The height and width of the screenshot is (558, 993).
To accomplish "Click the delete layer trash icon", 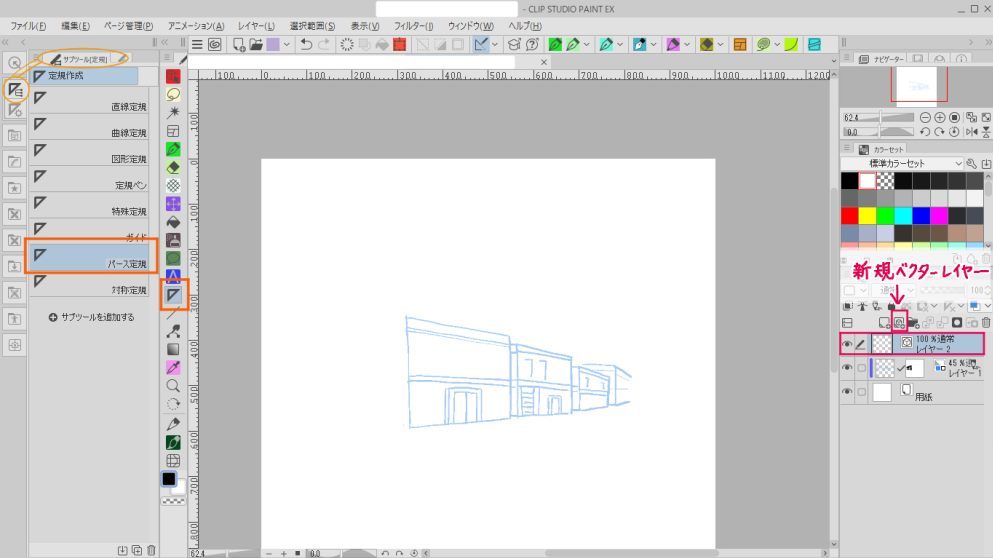I will click(985, 323).
